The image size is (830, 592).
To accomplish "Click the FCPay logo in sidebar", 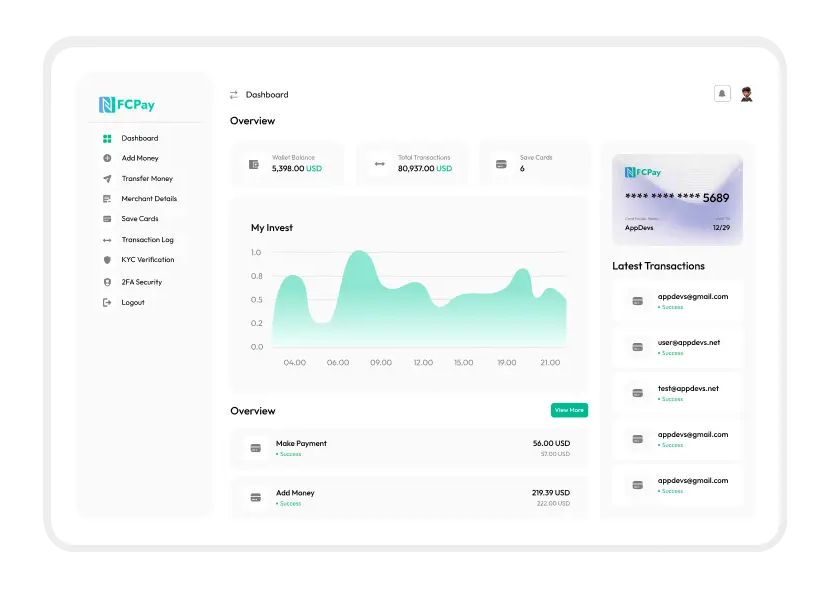I will tap(127, 104).
